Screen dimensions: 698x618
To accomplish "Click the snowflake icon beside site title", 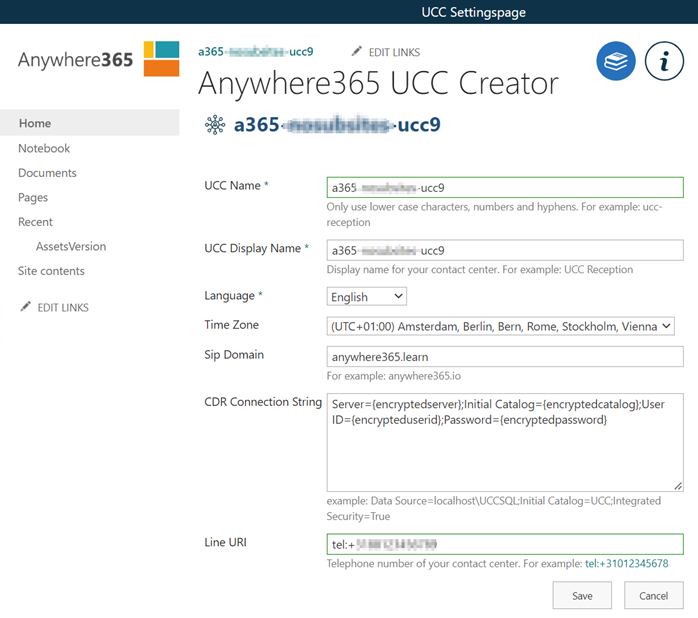I will pyautogui.click(x=214, y=125).
